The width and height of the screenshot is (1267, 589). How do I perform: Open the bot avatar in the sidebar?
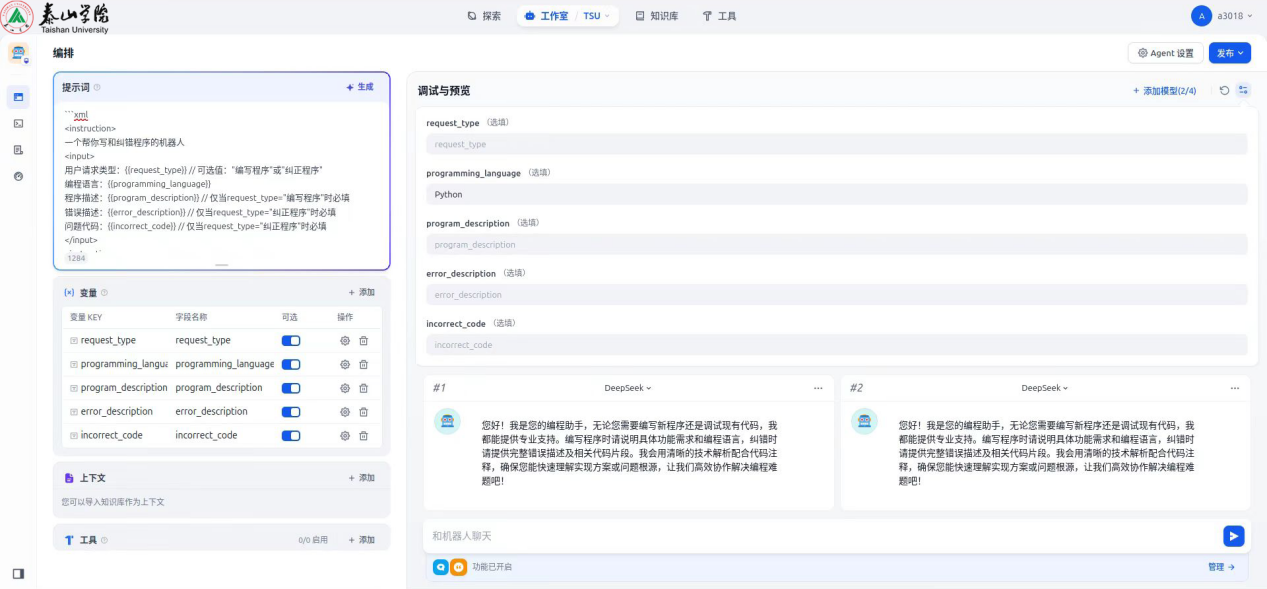[x=18, y=54]
